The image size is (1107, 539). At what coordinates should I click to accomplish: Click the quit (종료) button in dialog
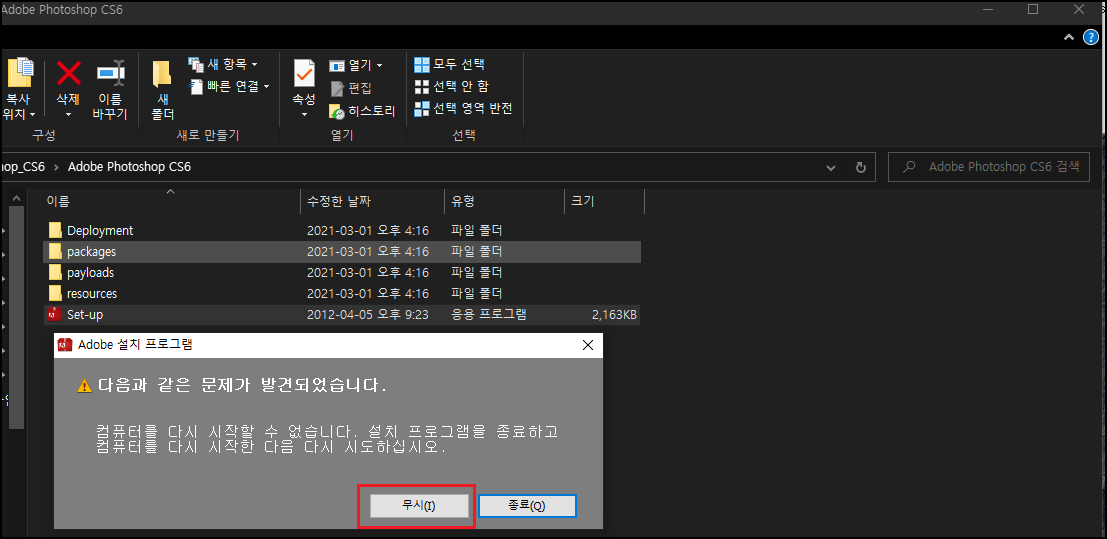pyautogui.click(x=527, y=506)
